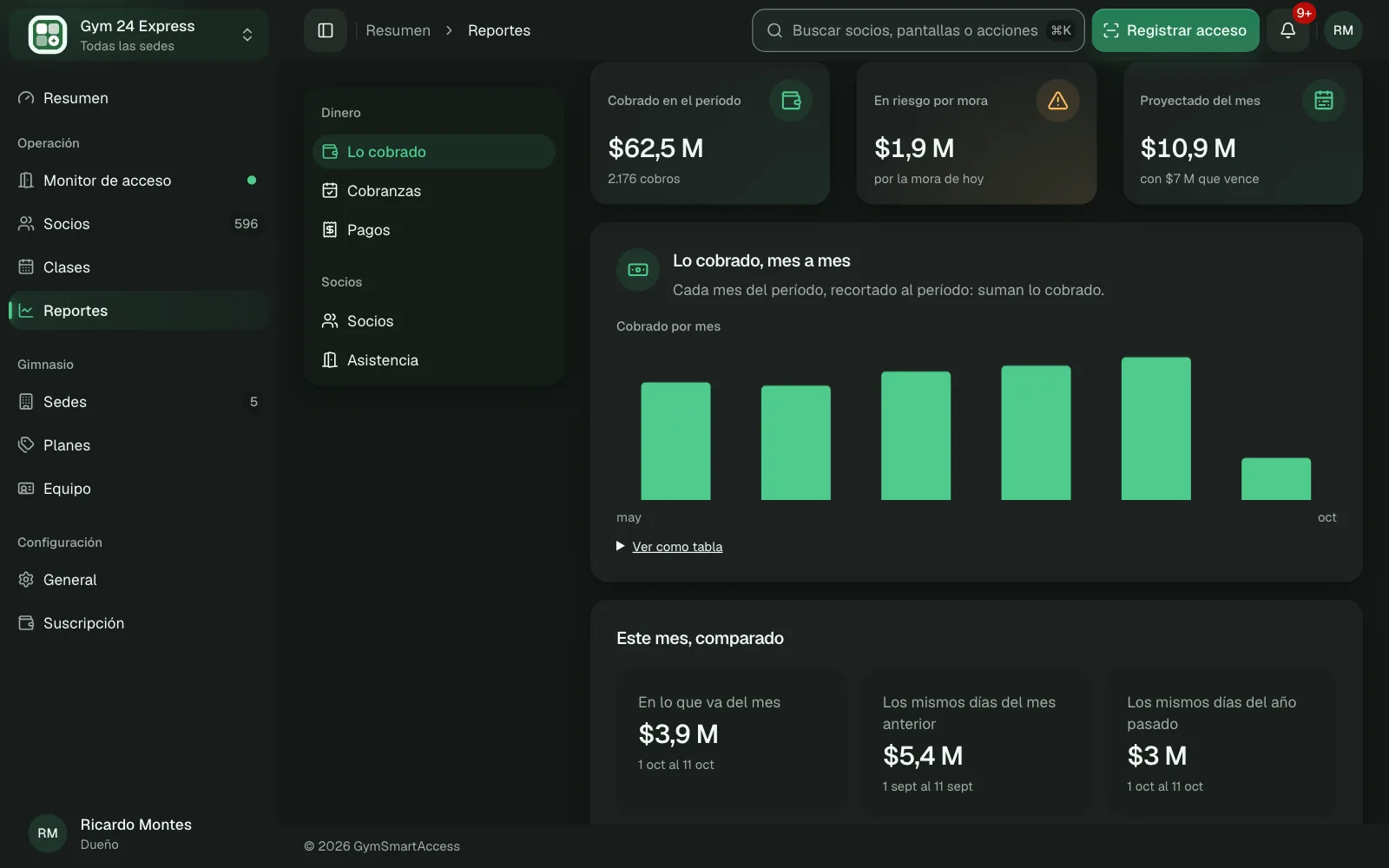Click the calendar icon on Proyectado del mes card
Image resolution: width=1389 pixels, height=868 pixels.
tap(1323, 101)
